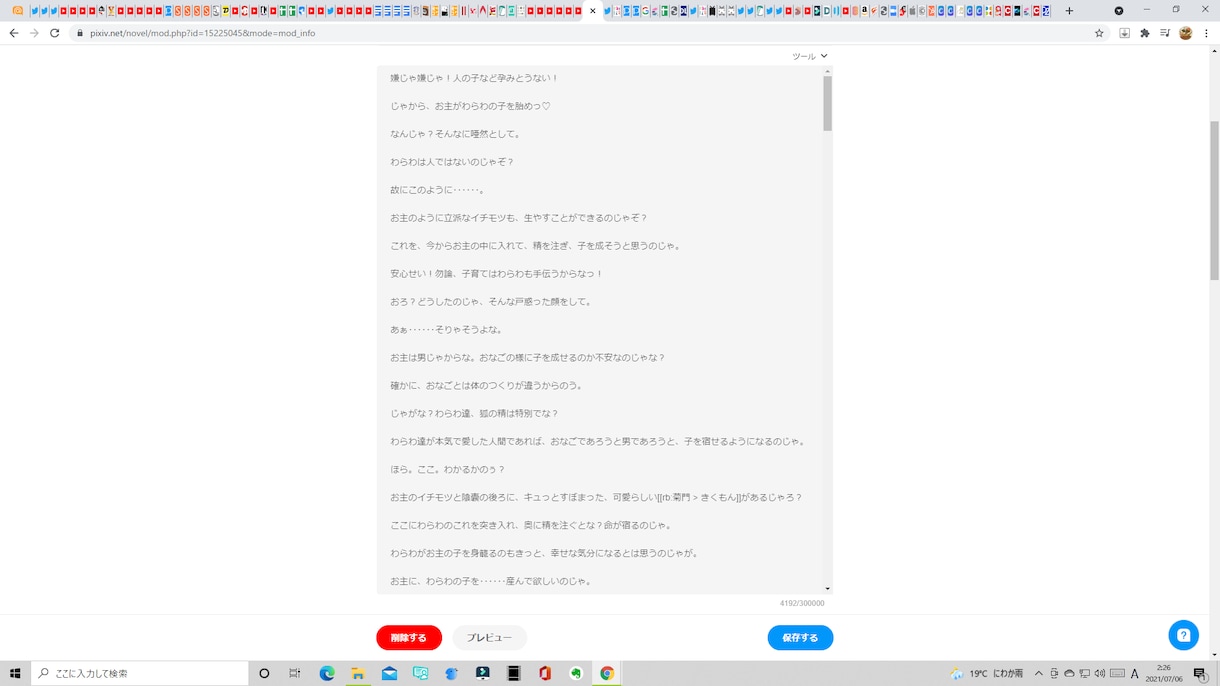Click the line あぁ‥‥‥そりゃそうよな。
The image size is (1220, 686).
(x=447, y=330)
